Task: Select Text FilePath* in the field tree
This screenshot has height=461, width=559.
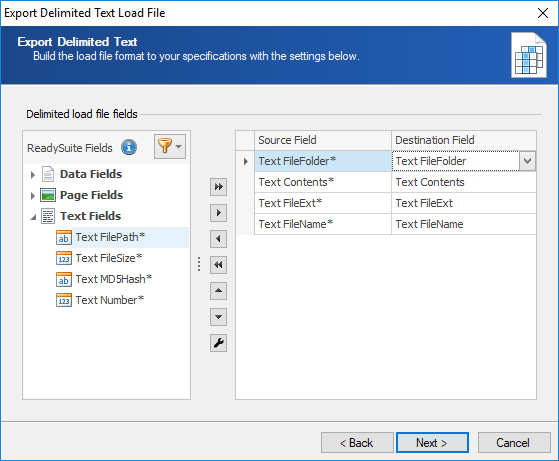Action: tap(110, 237)
